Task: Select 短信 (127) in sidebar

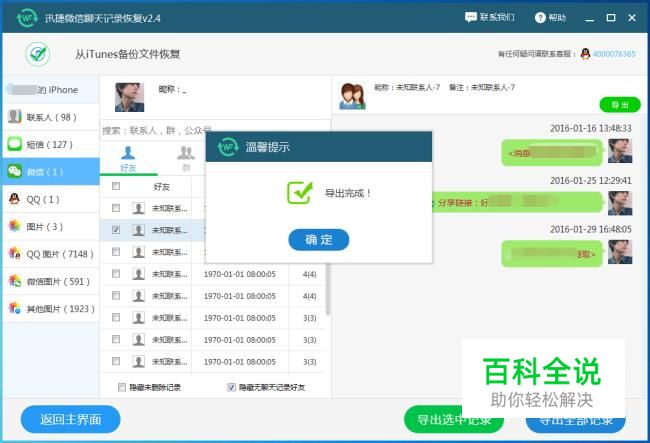Action: pos(51,145)
